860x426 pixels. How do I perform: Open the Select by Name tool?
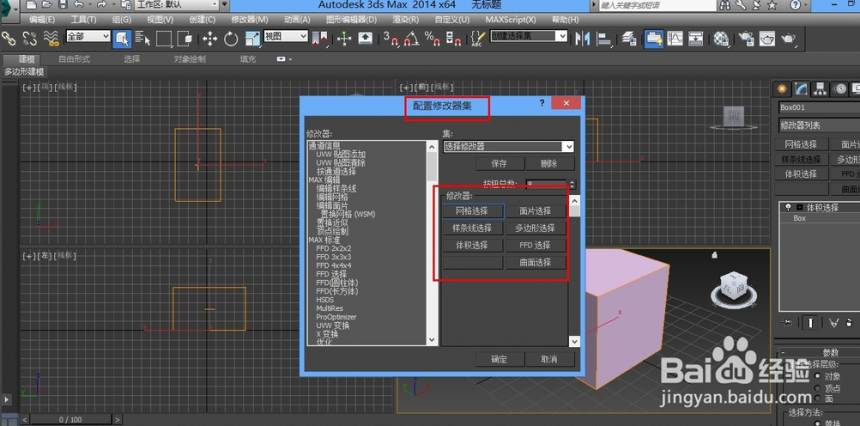point(143,39)
